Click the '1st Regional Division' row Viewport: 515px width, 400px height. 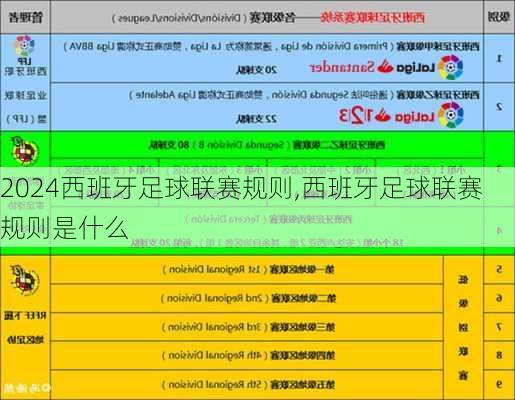coord(247,270)
